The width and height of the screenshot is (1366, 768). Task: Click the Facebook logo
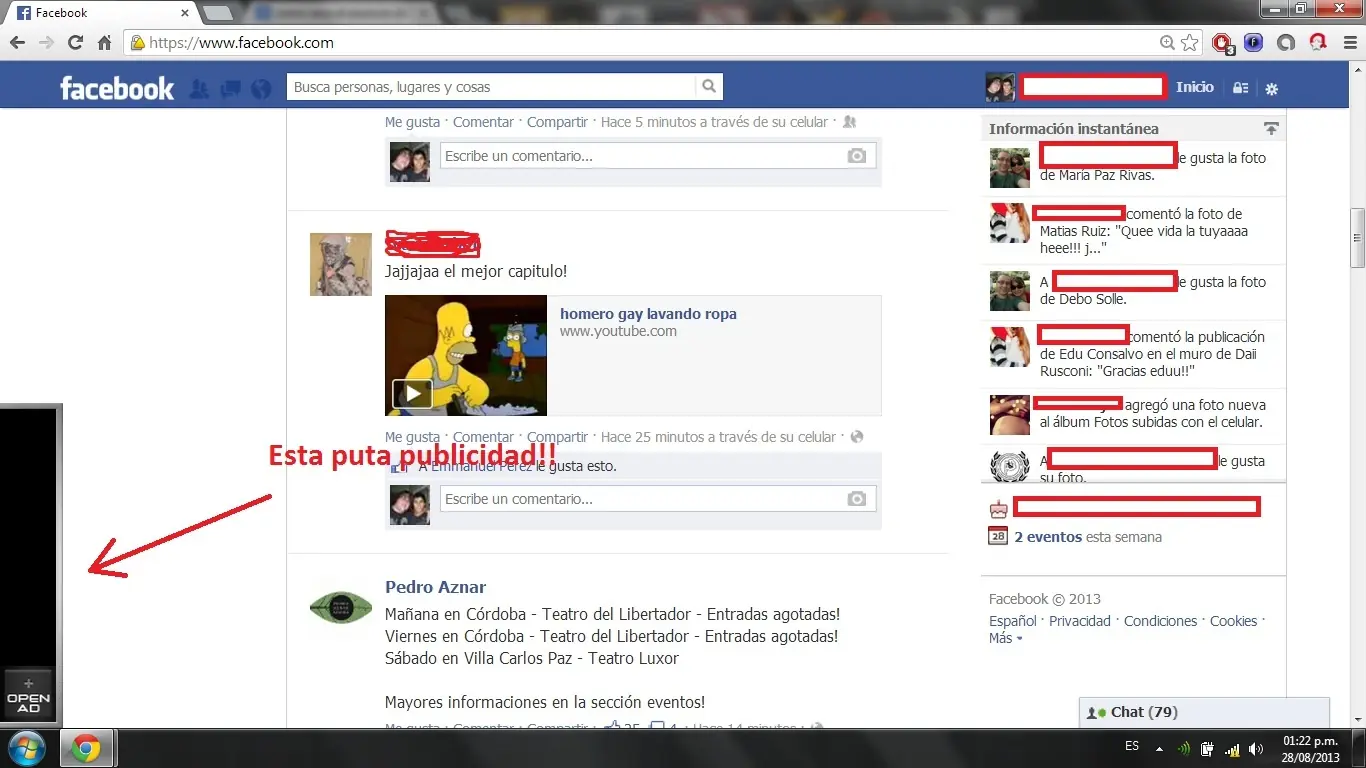coord(116,88)
